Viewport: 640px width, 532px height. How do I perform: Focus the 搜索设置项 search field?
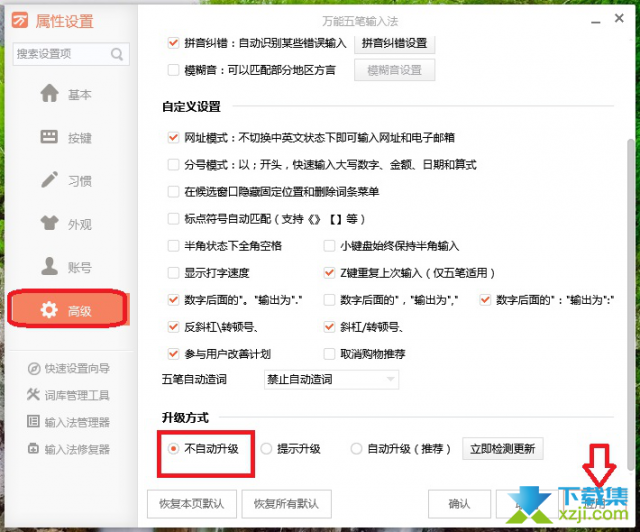click(x=71, y=54)
